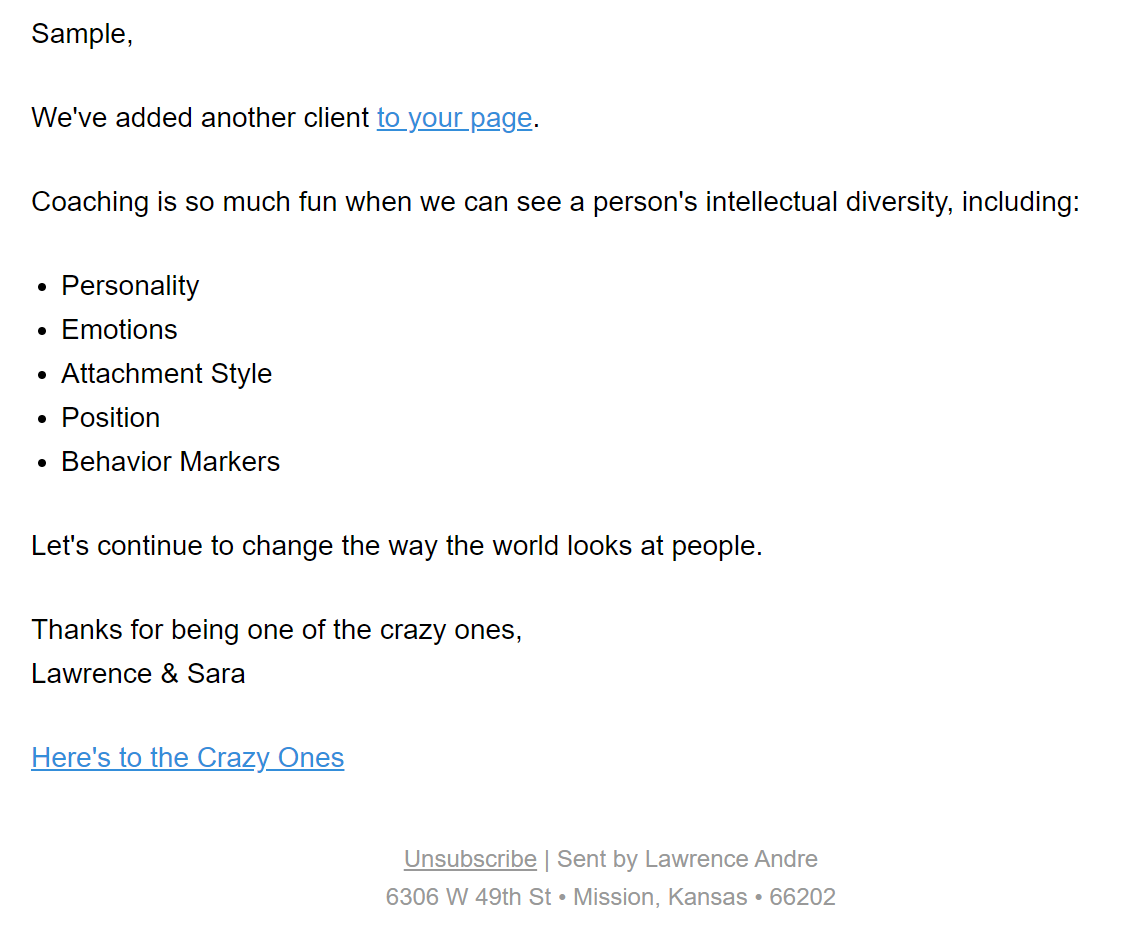Click the 'Emotions' bullet item
1122x947 pixels.
pyautogui.click(x=119, y=330)
